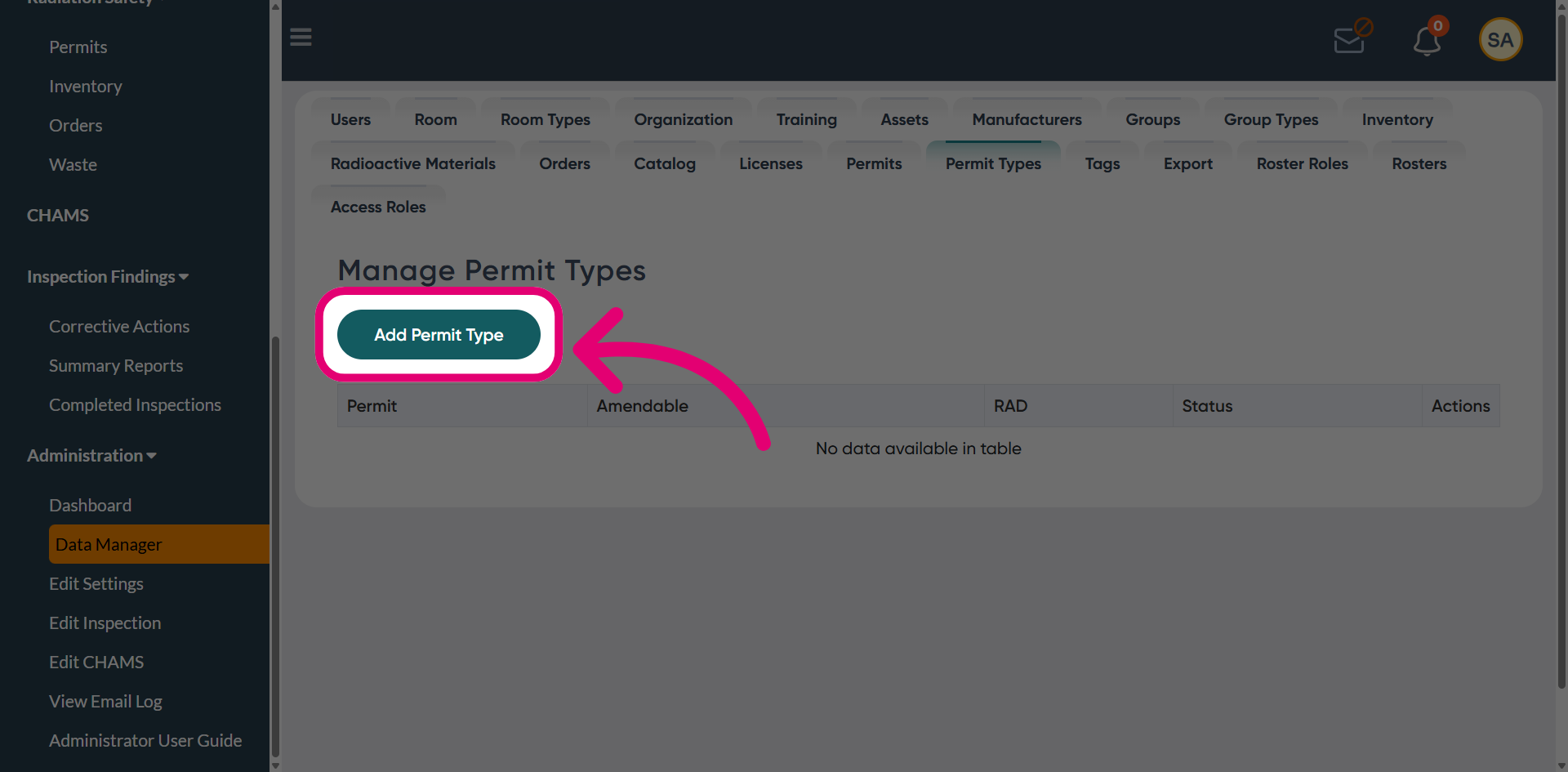Sort table by Permit column
1568x772 pixels.
click(x=462, y=406)
